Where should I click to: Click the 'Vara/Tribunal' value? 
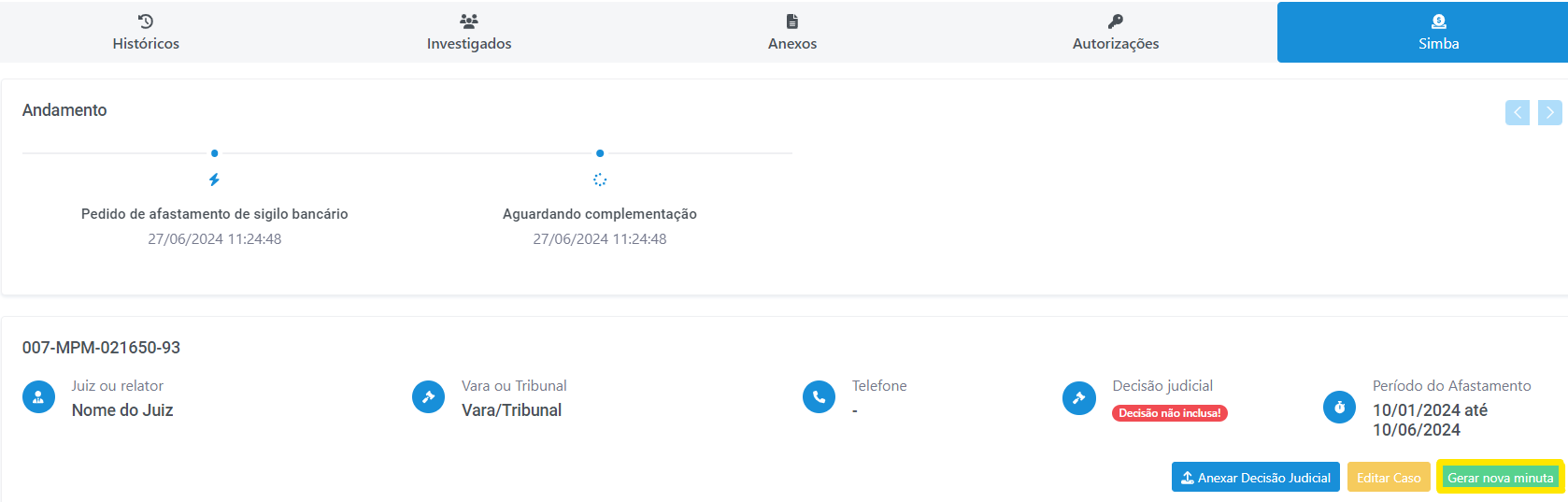[x=512, y=410]
